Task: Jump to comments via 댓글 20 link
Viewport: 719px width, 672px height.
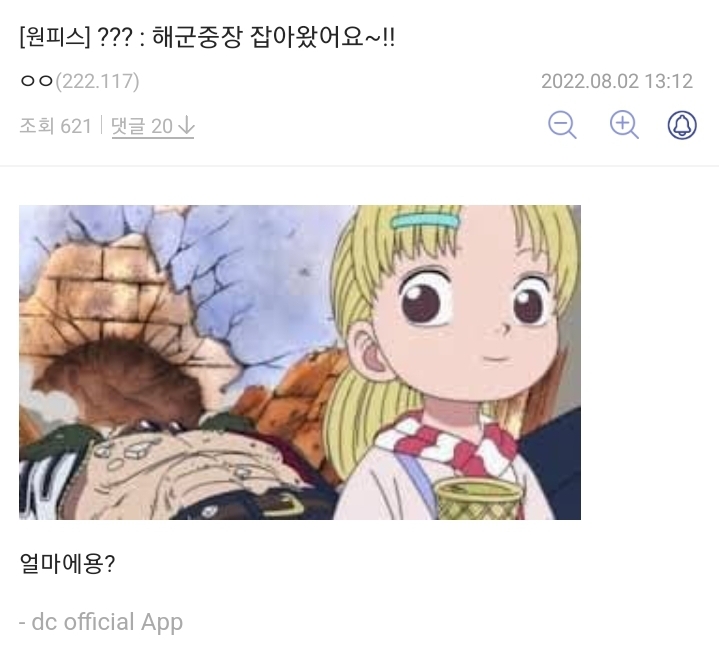Action: [x=153, y=127]
